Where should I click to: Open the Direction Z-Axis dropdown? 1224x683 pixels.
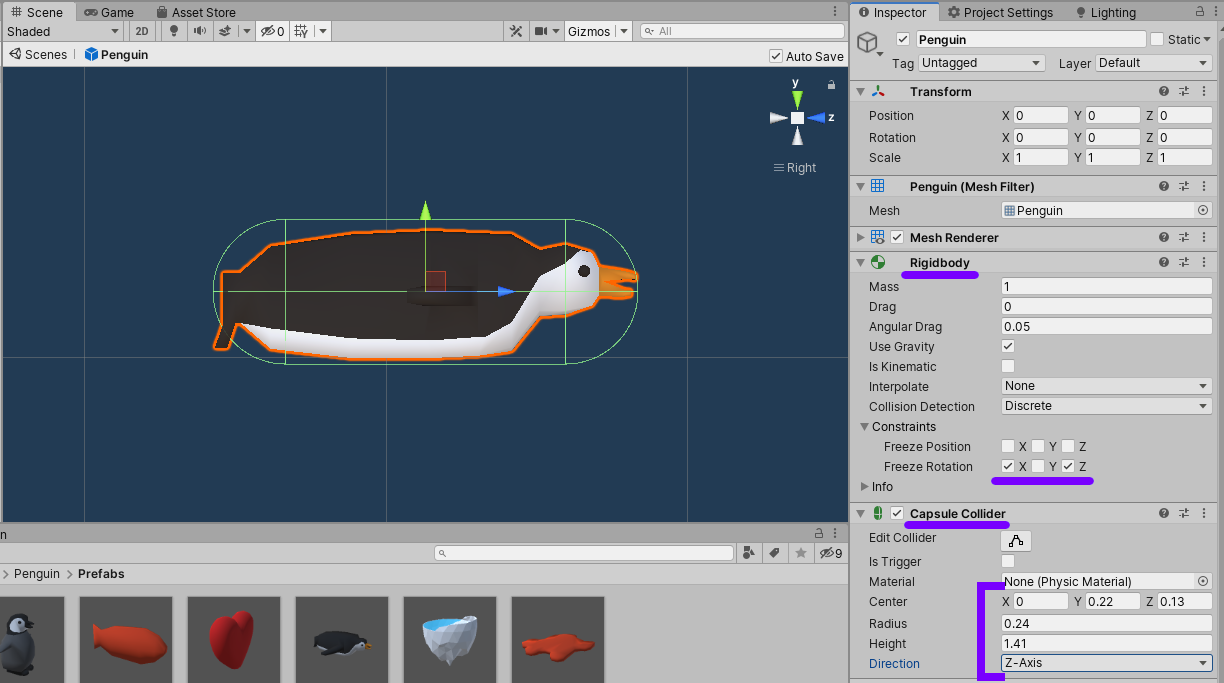tap(1106, 663)
